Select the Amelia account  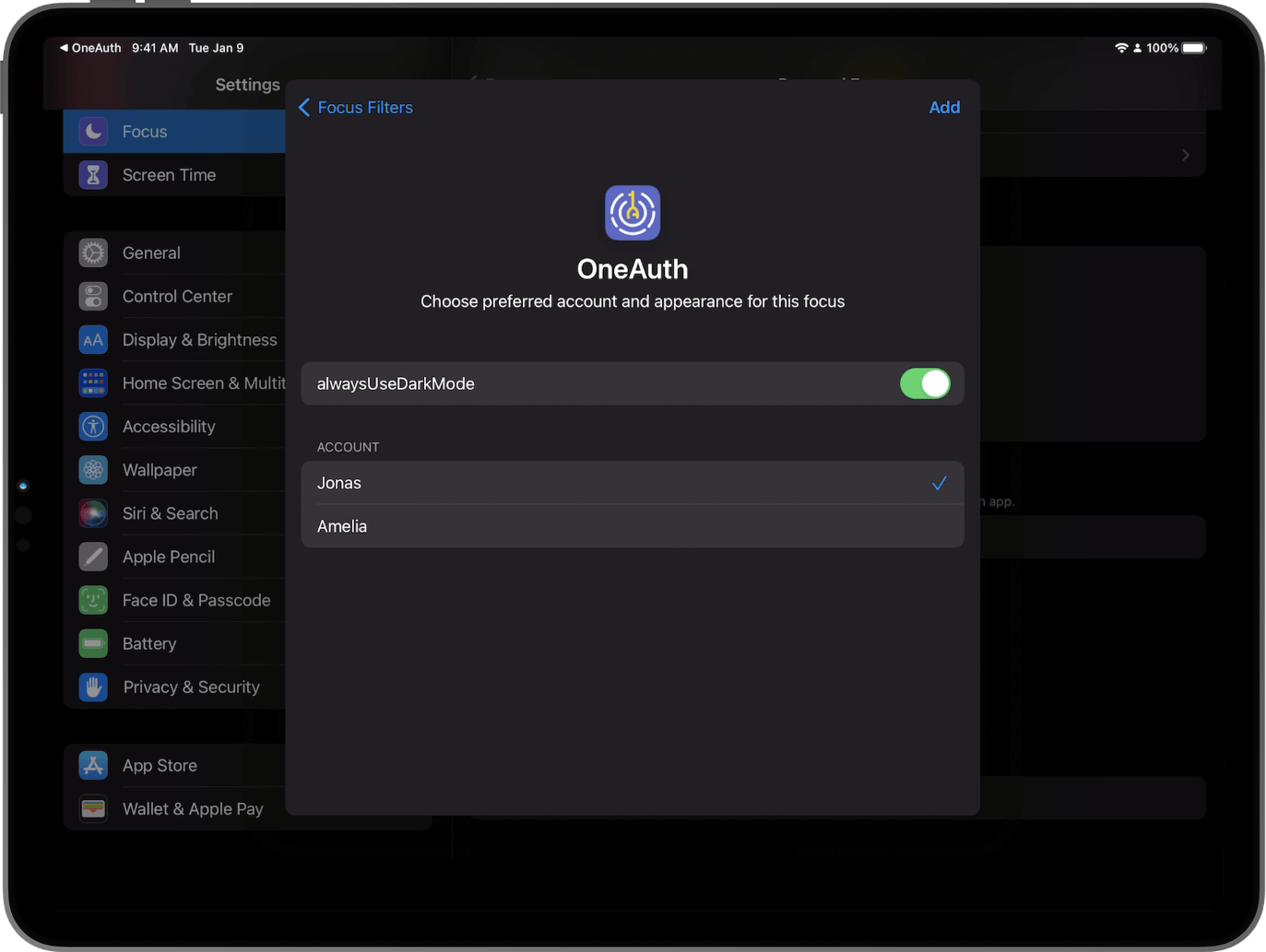[x=633, y=526]
